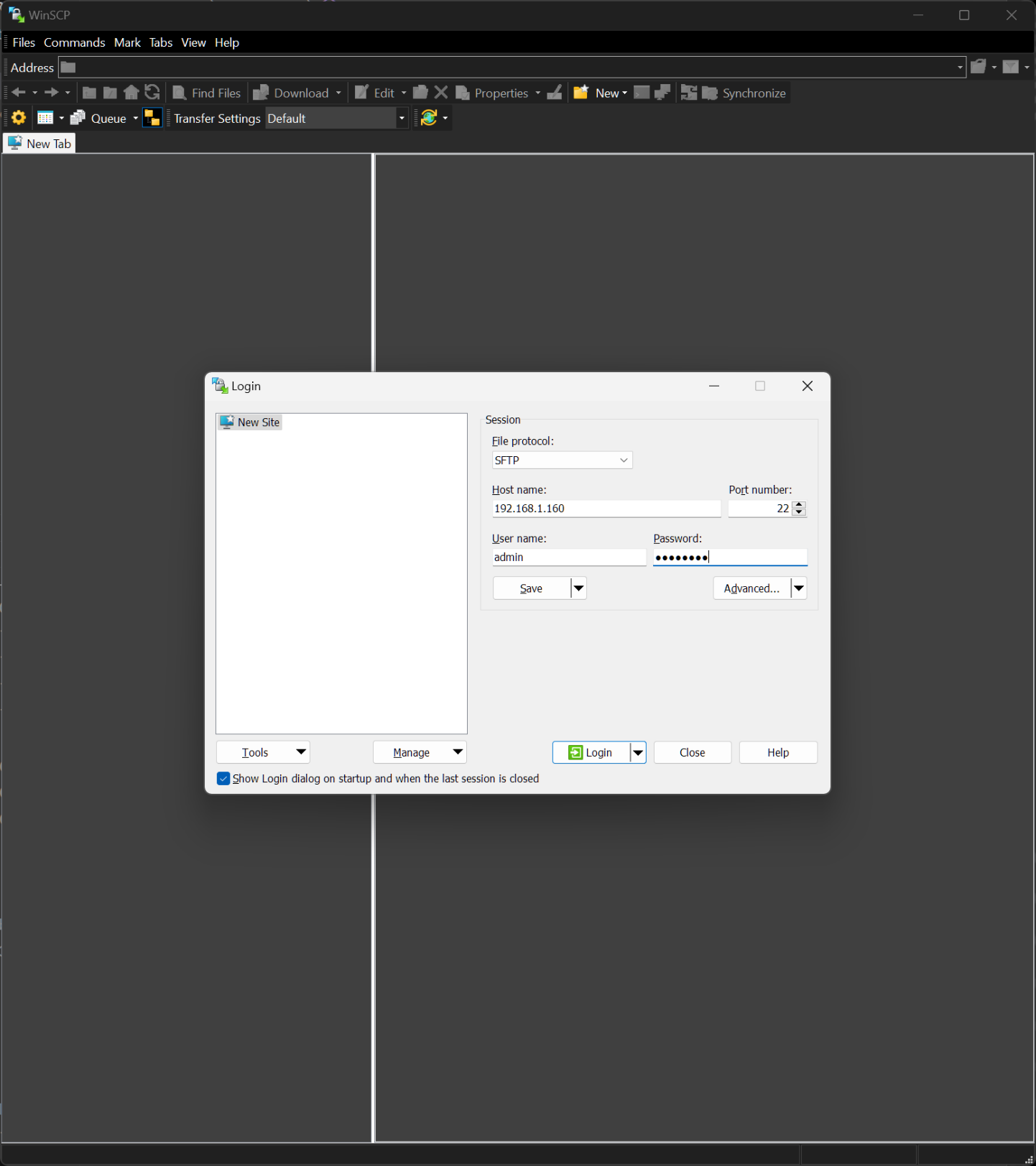The height and width of the screenshot is (1166, 1036).
Task: Click the Edit toolbar button
Action: pyautogui.click(x=375, y=93)
